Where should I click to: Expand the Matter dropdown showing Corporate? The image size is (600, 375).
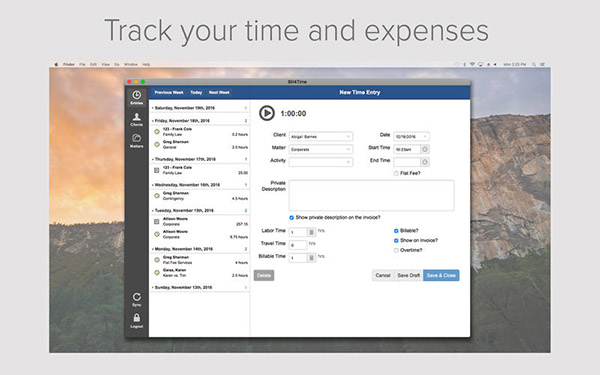coord(321,149)
